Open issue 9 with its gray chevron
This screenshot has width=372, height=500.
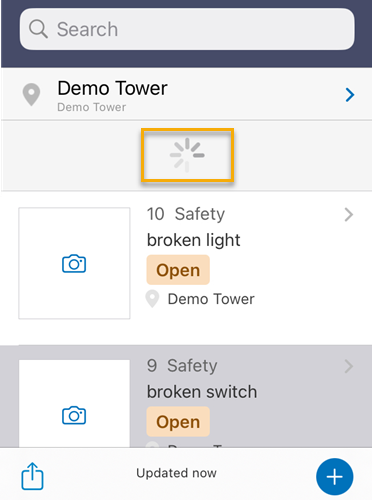pos(349,366)
